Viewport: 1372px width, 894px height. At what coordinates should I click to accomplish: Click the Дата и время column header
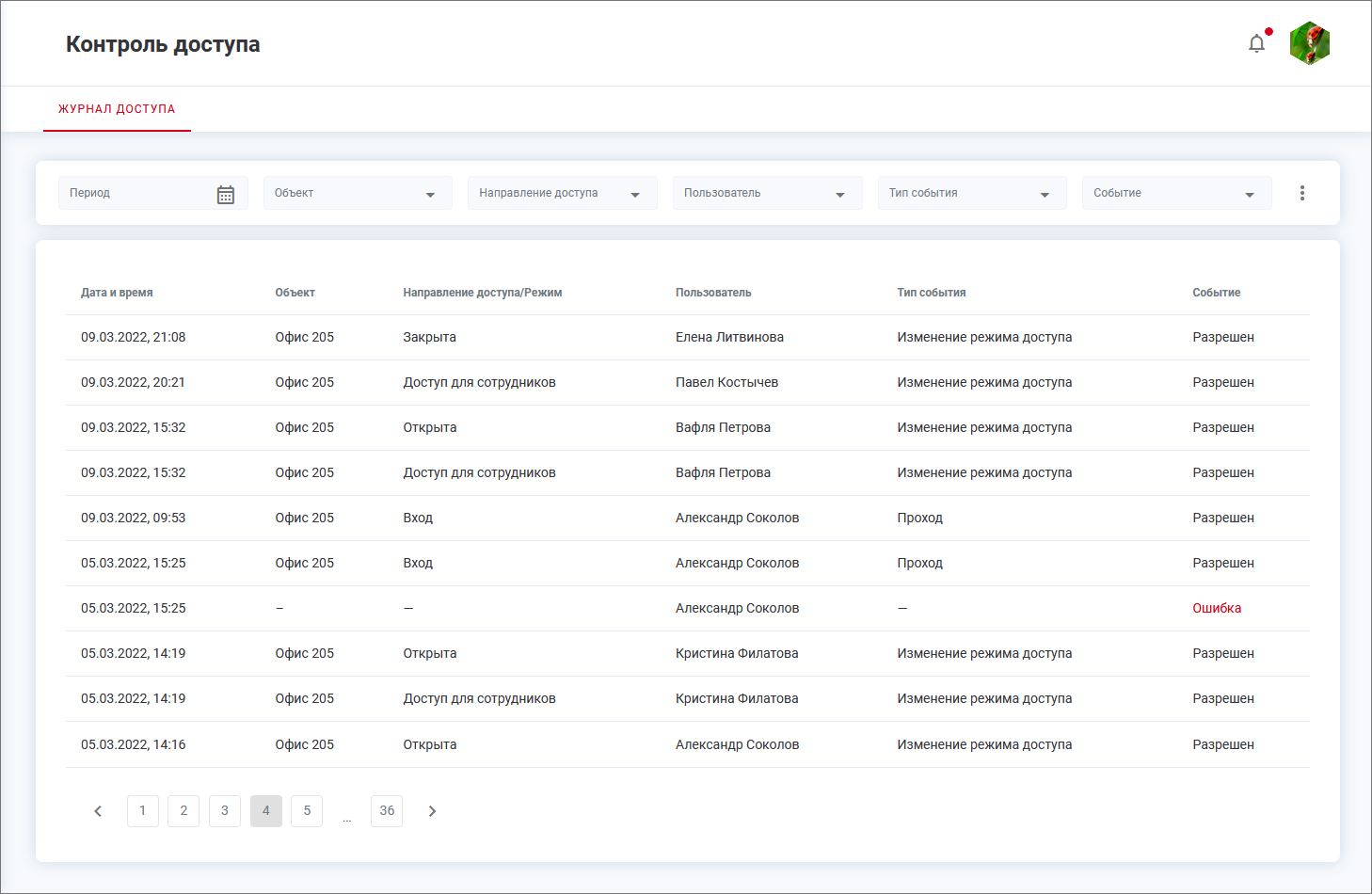(117, 293)
